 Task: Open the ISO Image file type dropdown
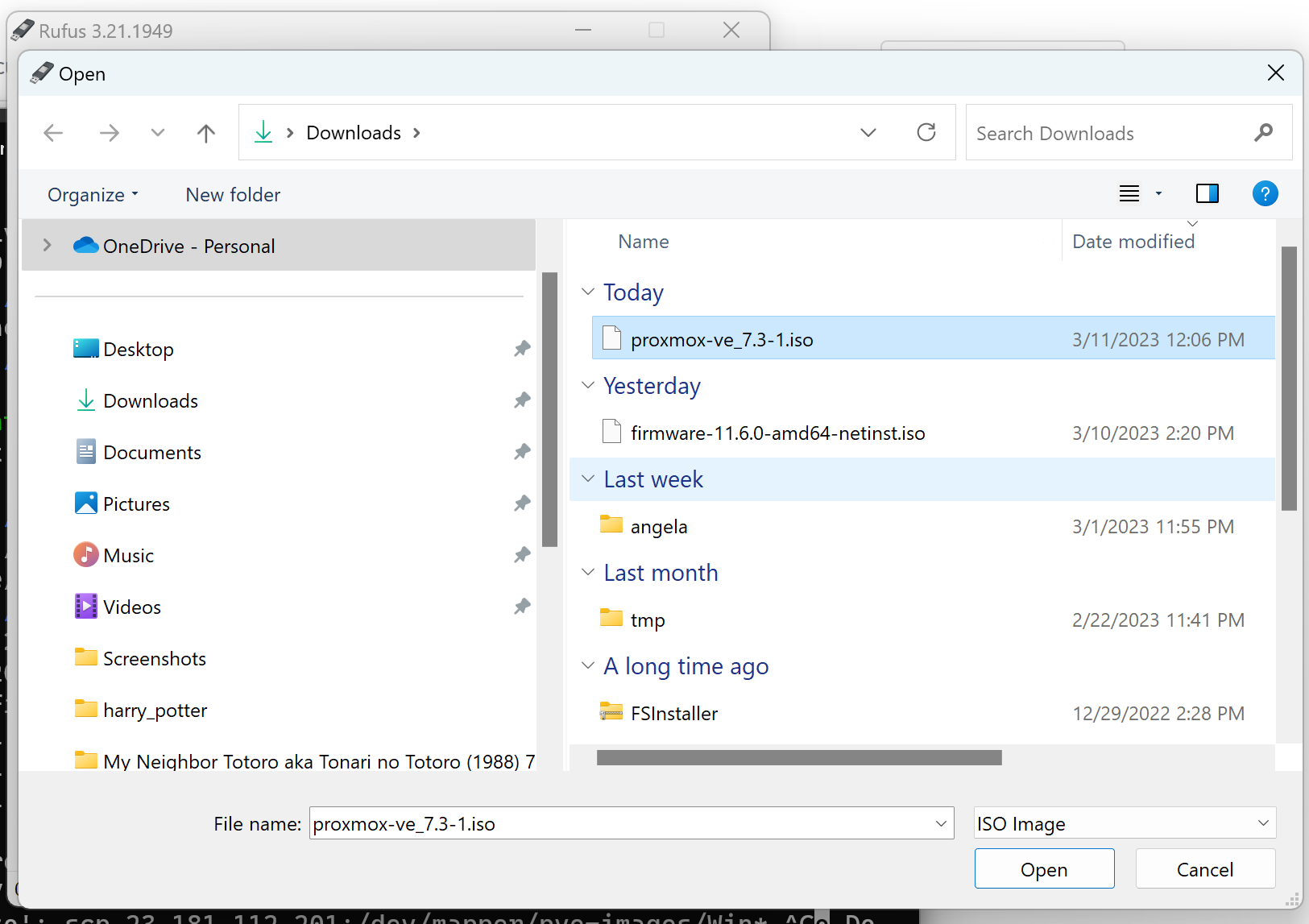pyautogui.click(x=1124, y=823)
